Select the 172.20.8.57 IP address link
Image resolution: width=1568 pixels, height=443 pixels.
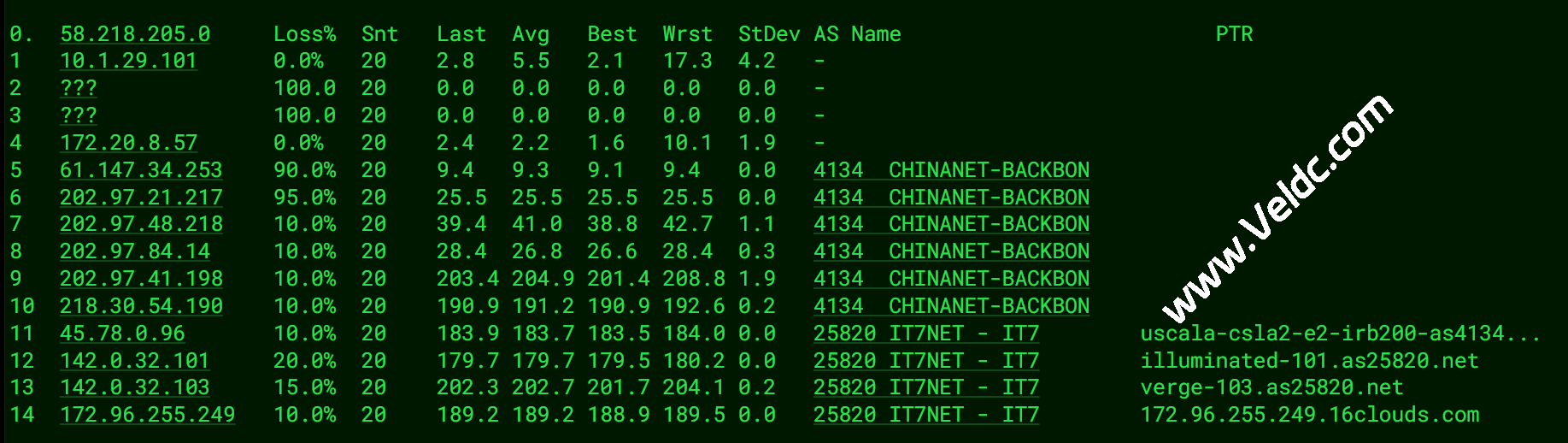coord(128,143)
